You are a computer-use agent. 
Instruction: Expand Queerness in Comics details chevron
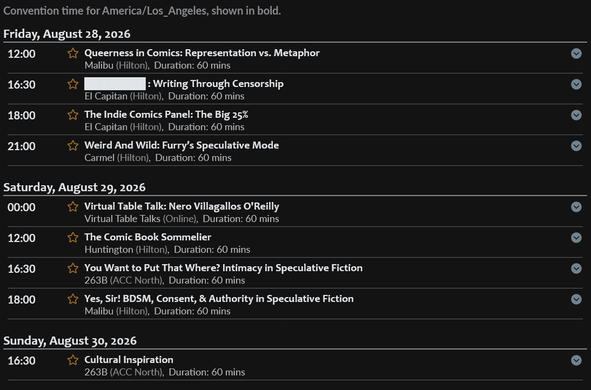coord(576,54)
